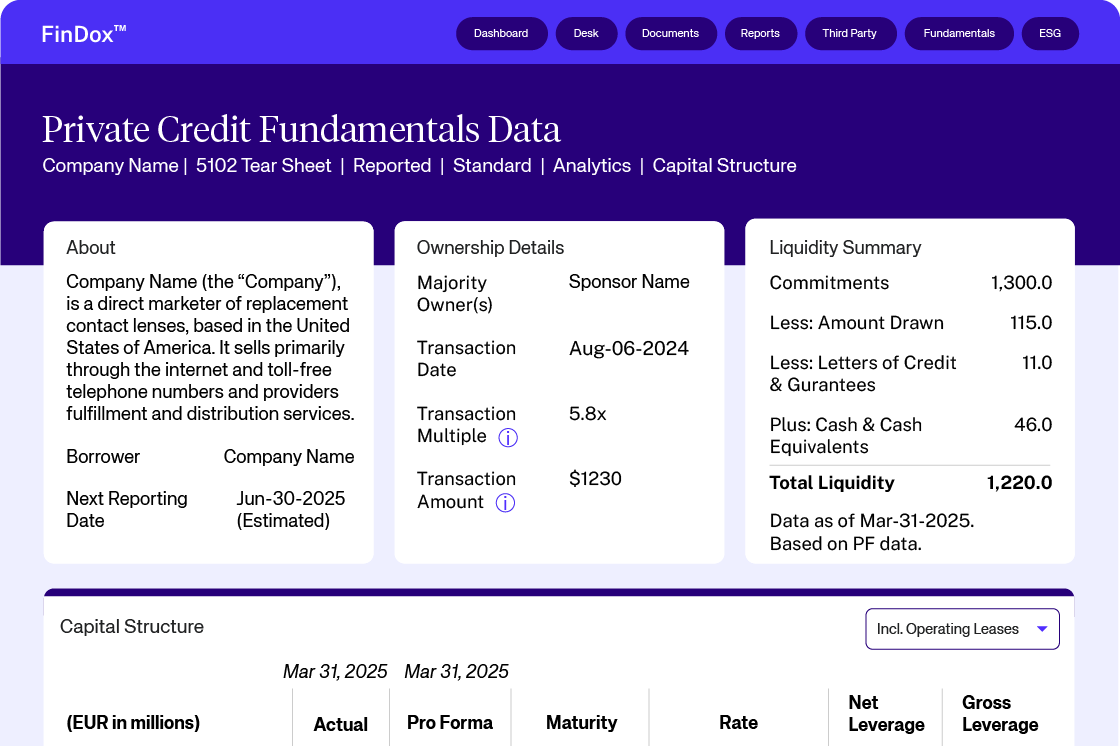The image size is (1120, 746).
Task: Click info icon next to Transaction Amount
Action: 506,503
